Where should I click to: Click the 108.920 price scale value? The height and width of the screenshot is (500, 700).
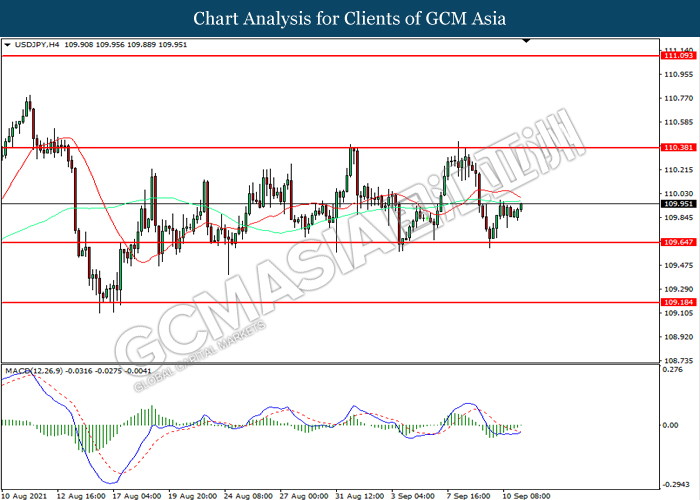[679, 337]
